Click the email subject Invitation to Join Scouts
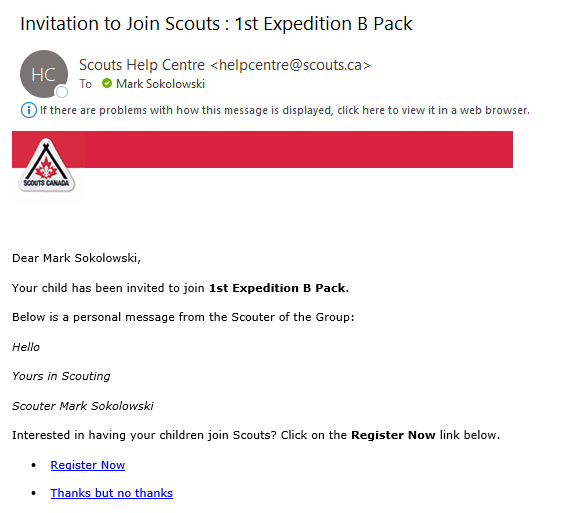 (216, 24)
